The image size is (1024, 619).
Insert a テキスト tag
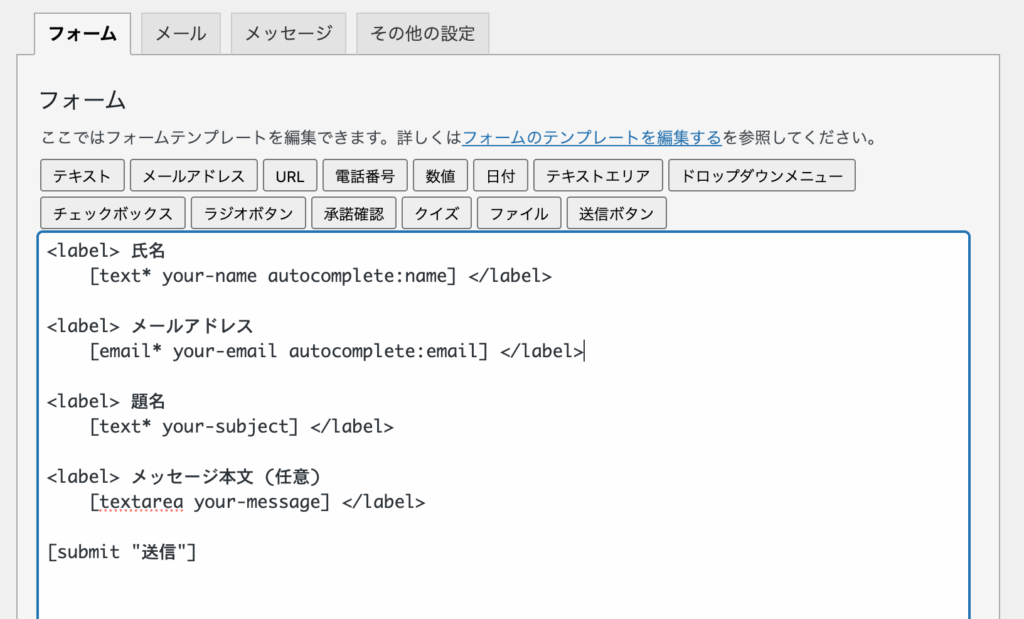point(83,176)
